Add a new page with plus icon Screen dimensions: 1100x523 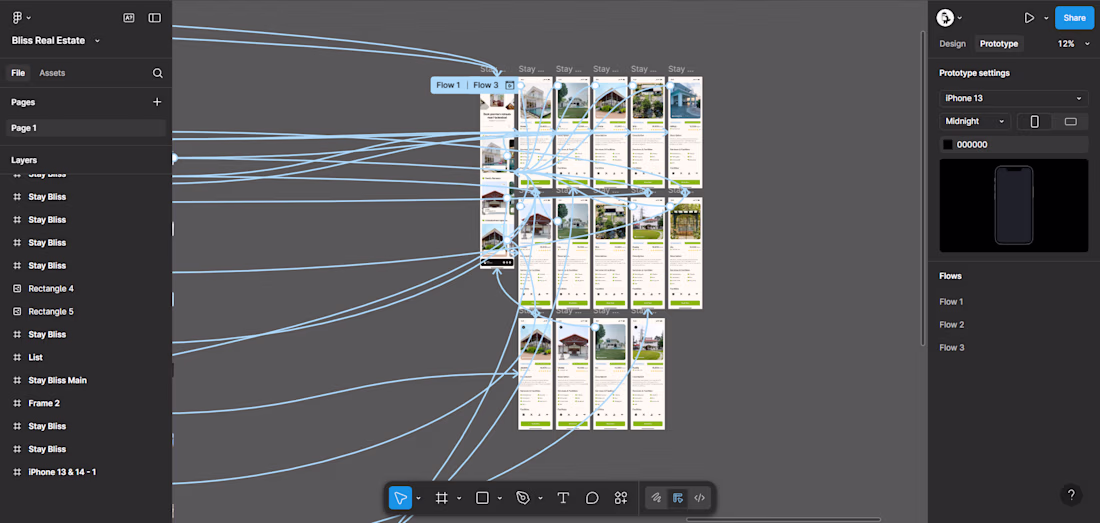tap(157, 102)
